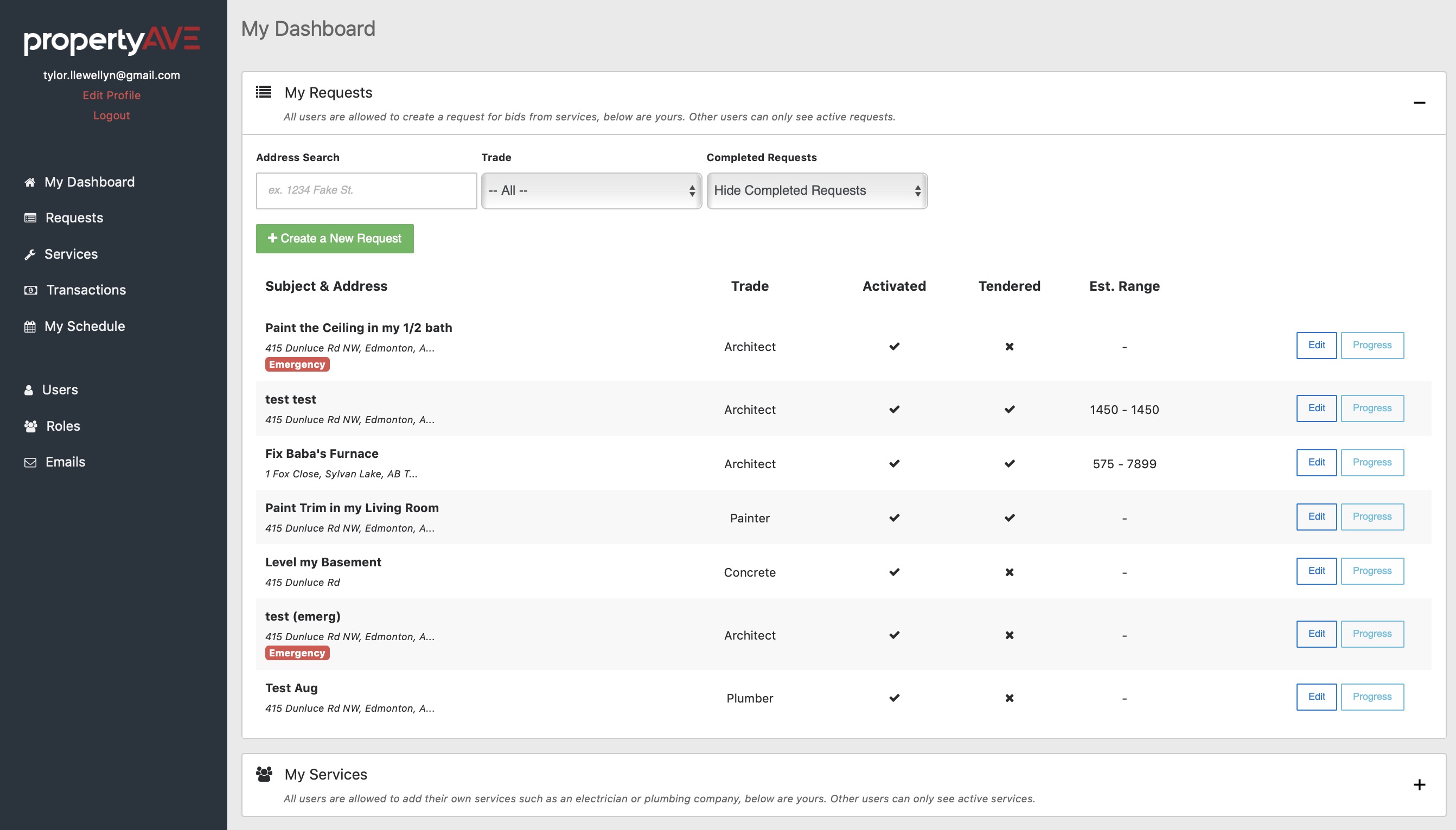Viewport: 1456px width, 830px height.
Task: Click the envelope icon for Emails
Action: click(x=30, y=462)
